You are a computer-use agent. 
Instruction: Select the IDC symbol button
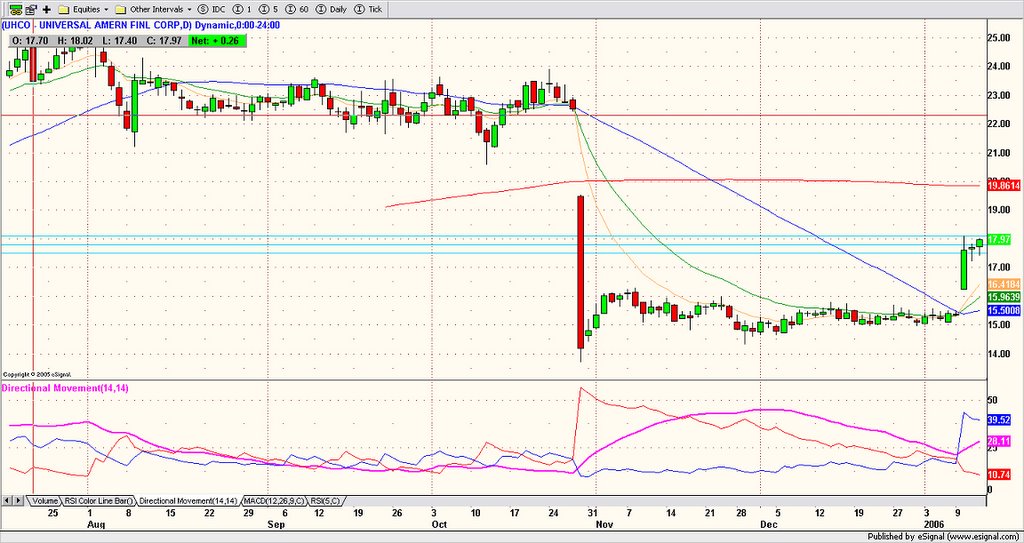(x=212, y=10)
